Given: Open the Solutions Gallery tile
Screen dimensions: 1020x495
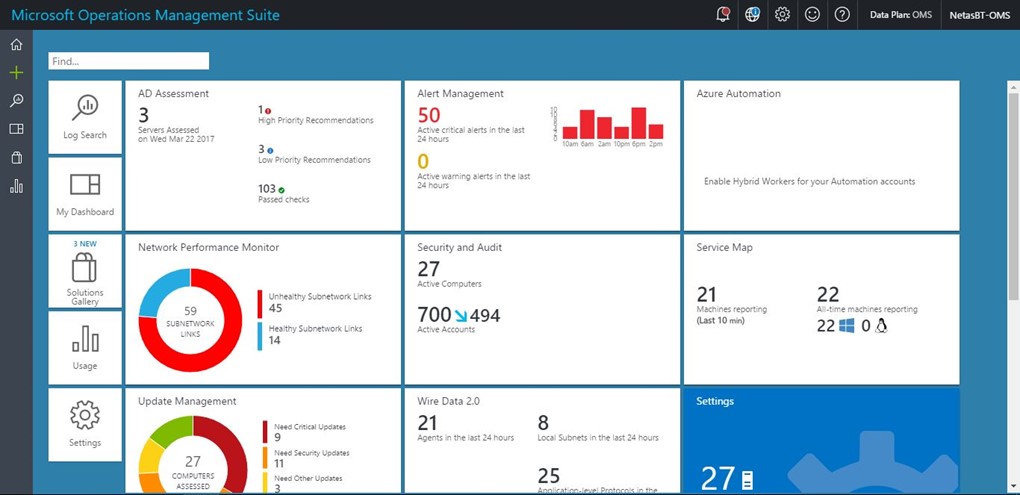Looking at the screenshot, I should (85, 271).
